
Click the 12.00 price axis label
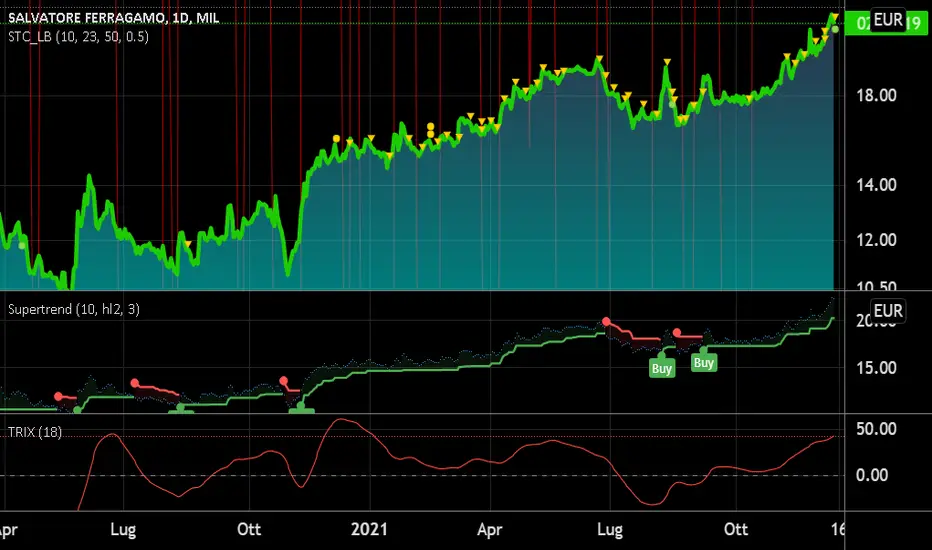[876, 240]
